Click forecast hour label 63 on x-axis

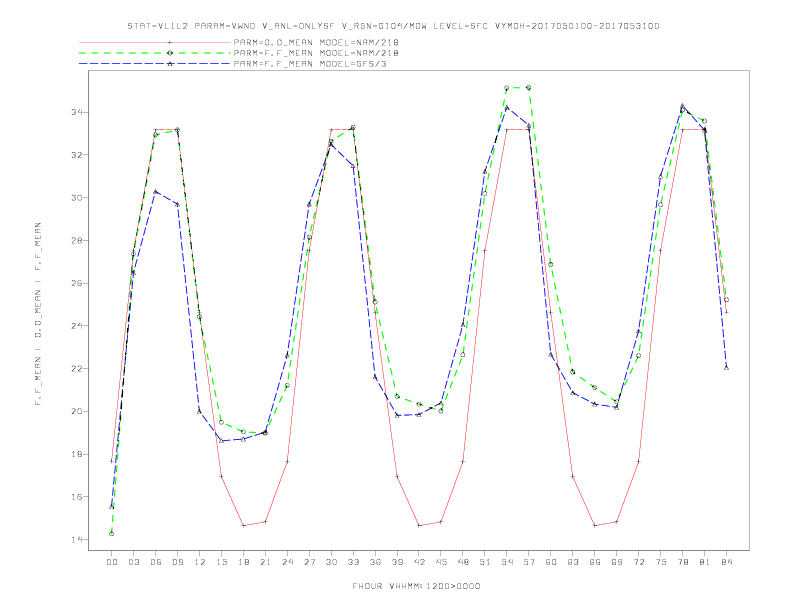click(573, 562)
